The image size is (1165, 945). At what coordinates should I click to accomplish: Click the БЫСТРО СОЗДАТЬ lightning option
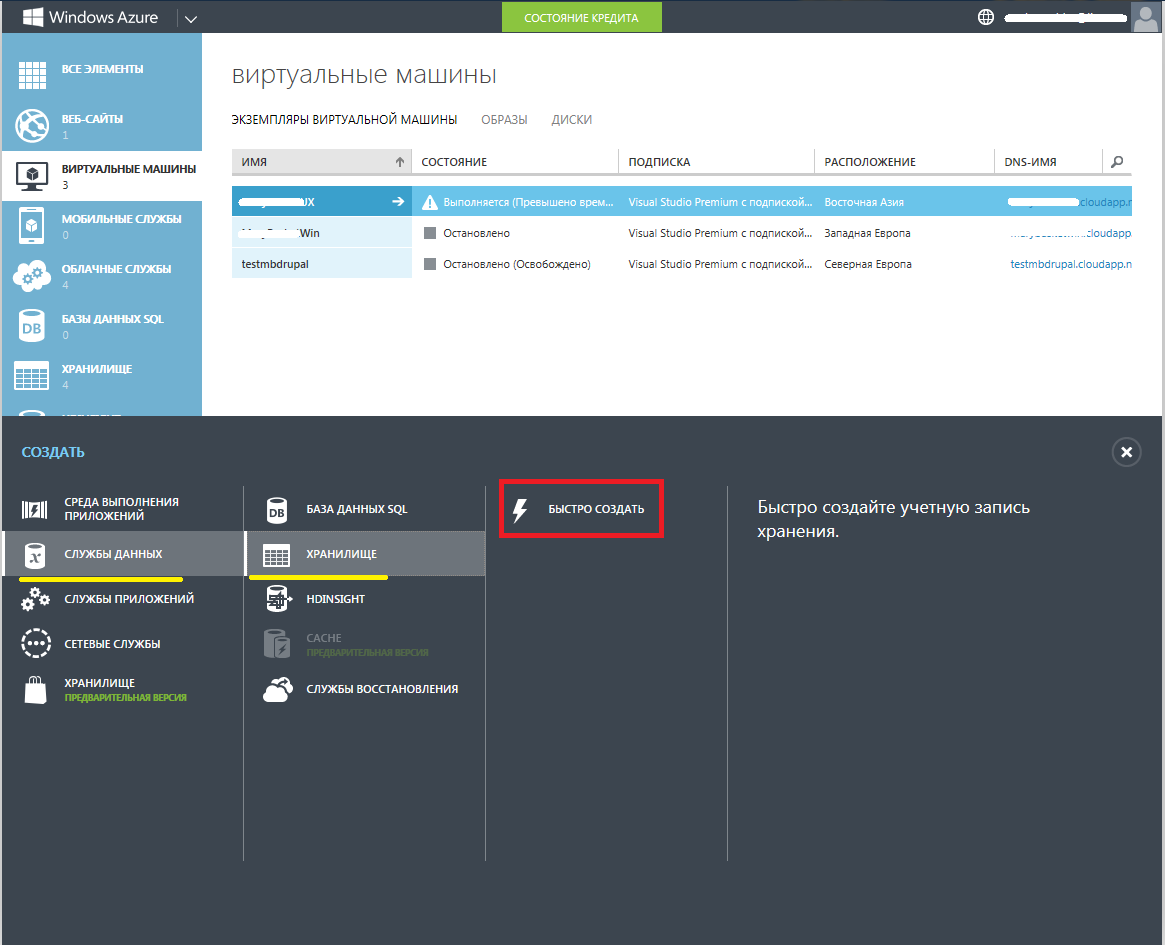(580, 508)
